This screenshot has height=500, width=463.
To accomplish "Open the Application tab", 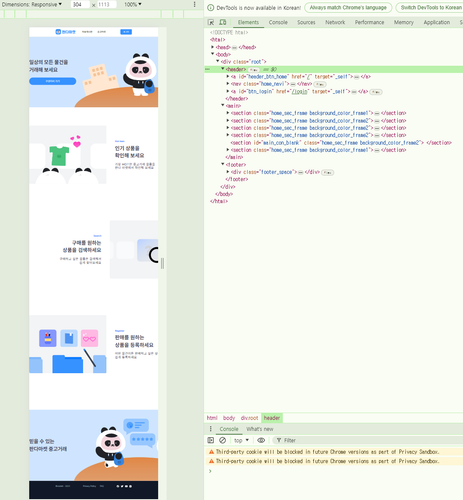I will 437,22.
